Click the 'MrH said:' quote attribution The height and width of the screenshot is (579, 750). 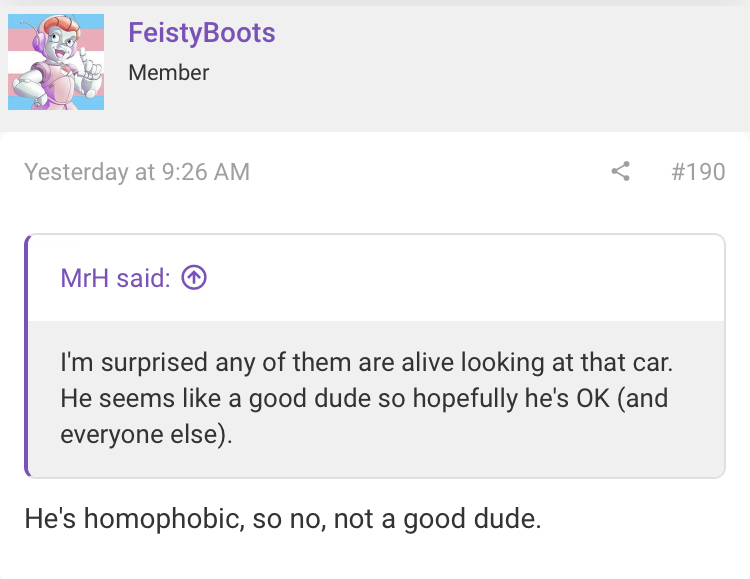click(115, 278)
